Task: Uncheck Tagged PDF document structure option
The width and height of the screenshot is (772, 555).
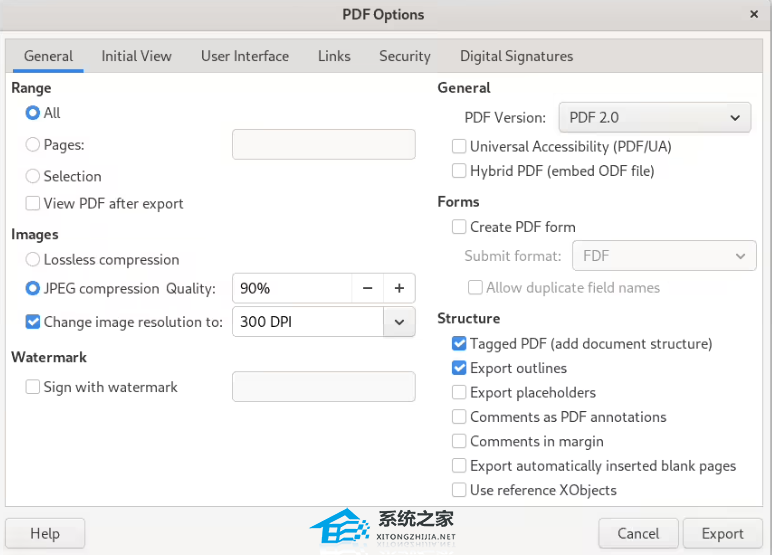Action: pos(459,344)
